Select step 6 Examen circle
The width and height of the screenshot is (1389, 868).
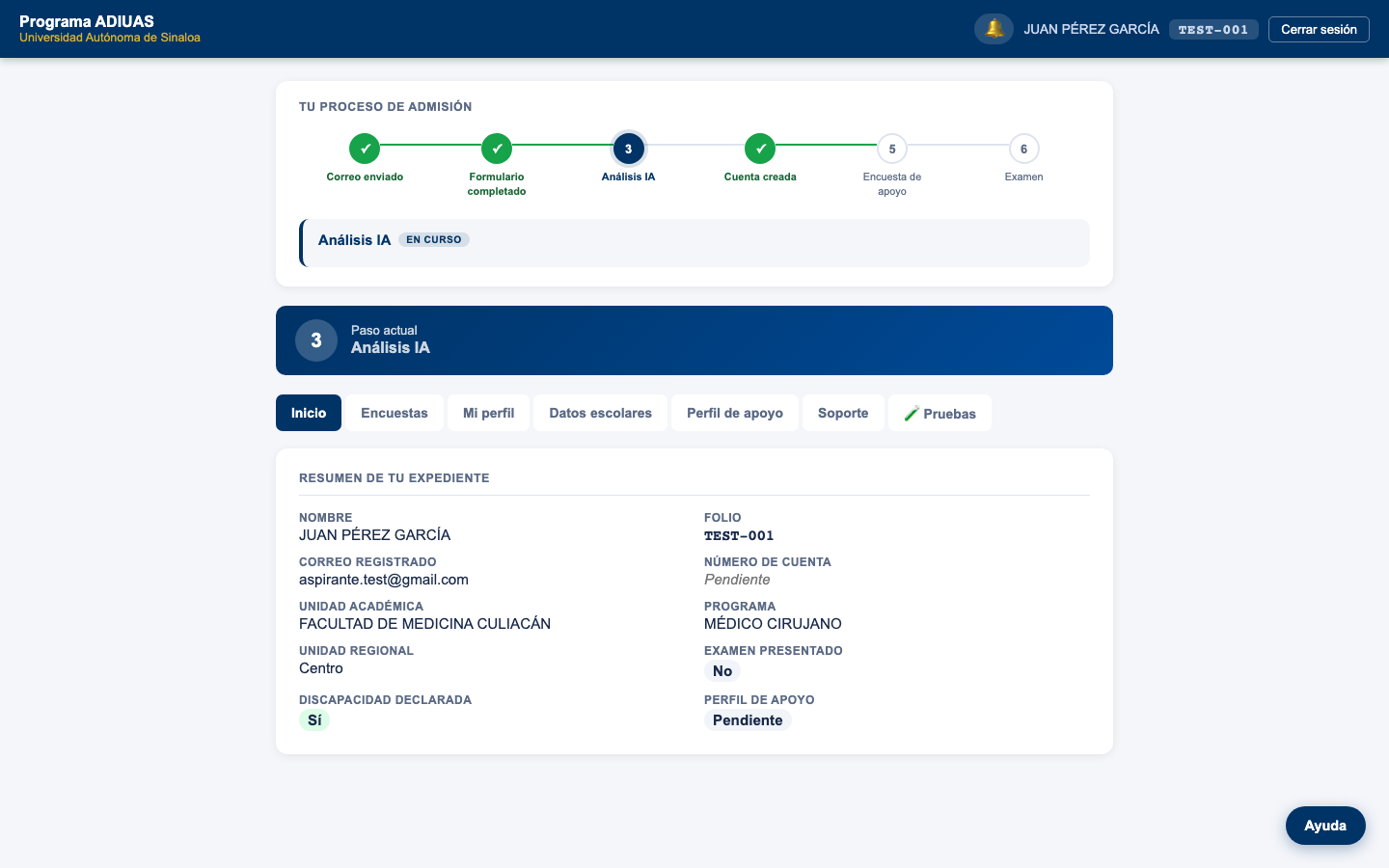point(1023,149)
